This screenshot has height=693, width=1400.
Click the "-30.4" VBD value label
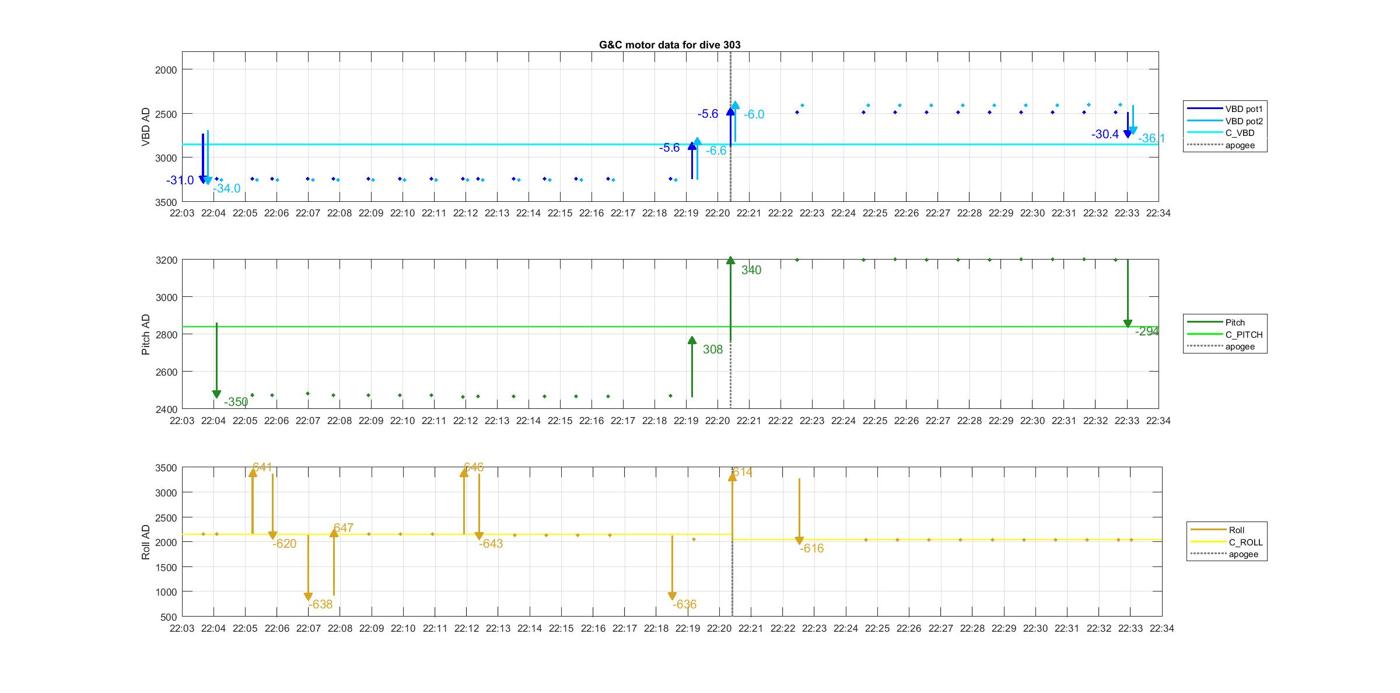1105,134
